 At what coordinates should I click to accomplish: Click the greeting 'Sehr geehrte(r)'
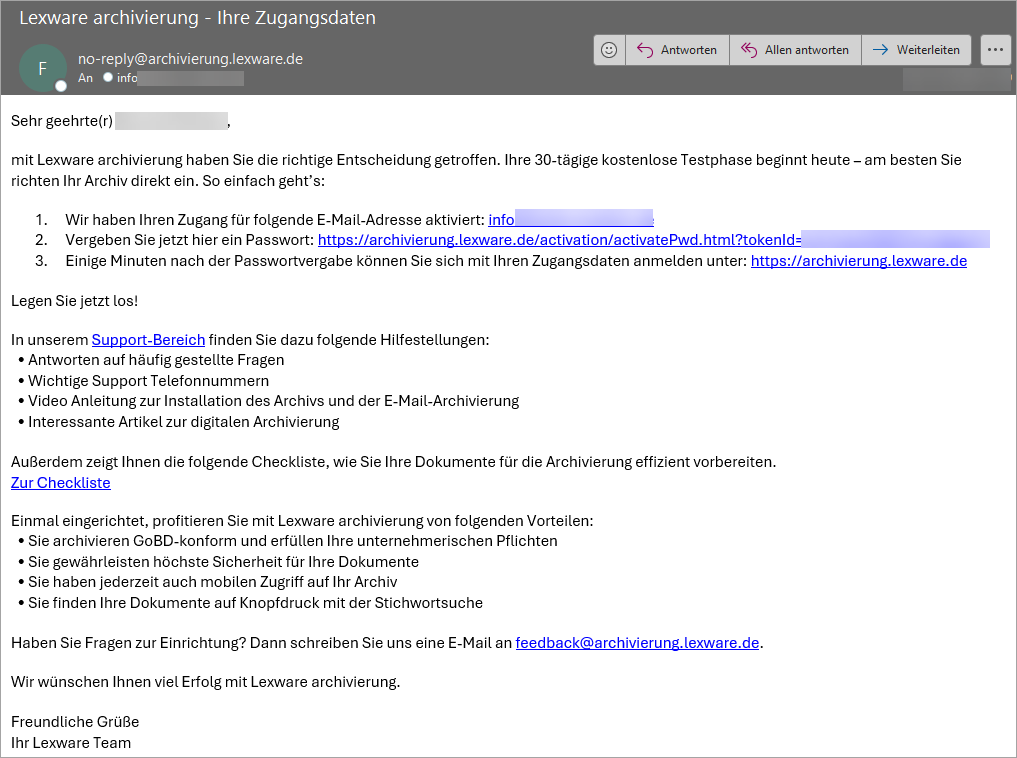[62, 121]
